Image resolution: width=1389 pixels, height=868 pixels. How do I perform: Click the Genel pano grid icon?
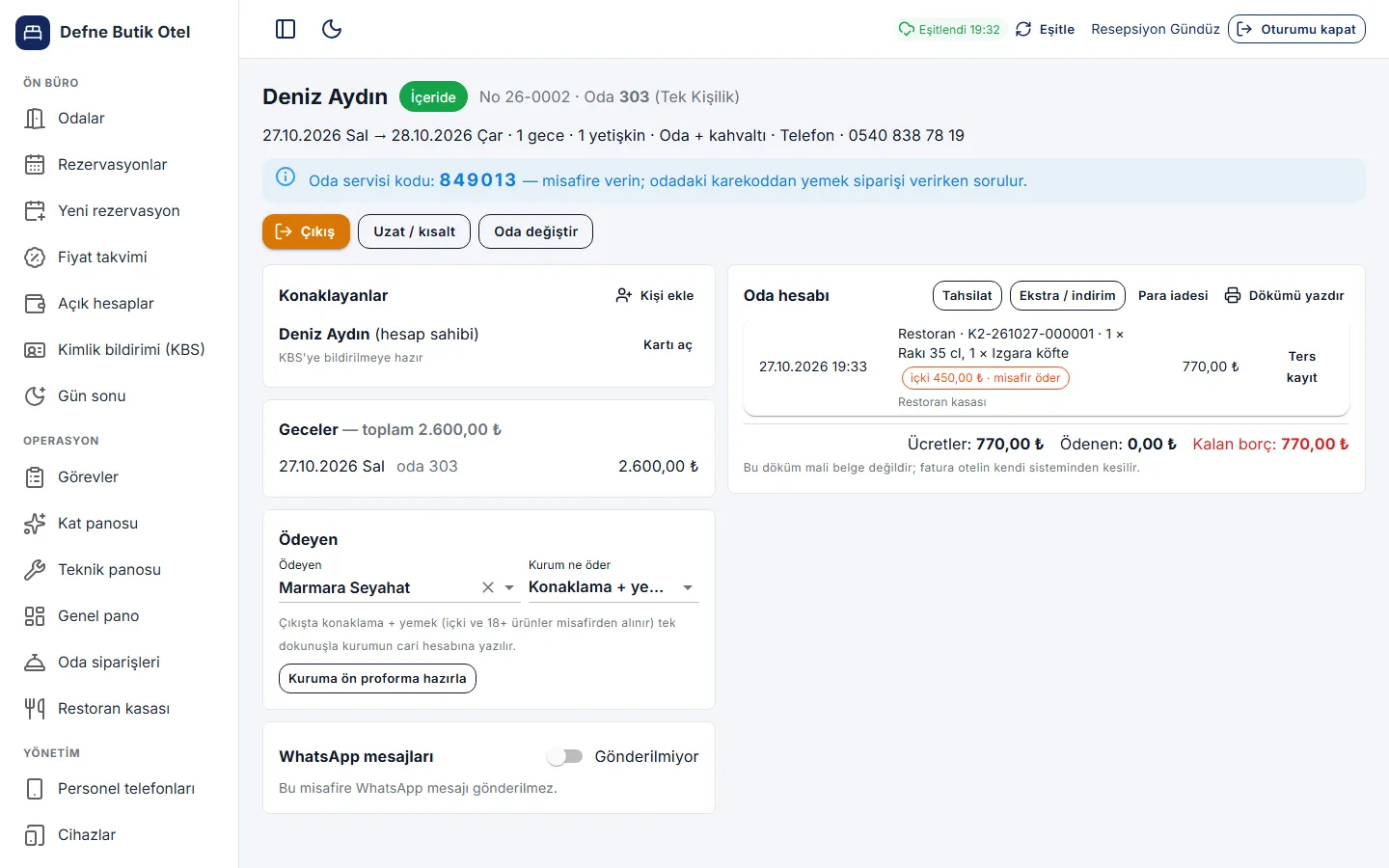(x=35, y=616)
